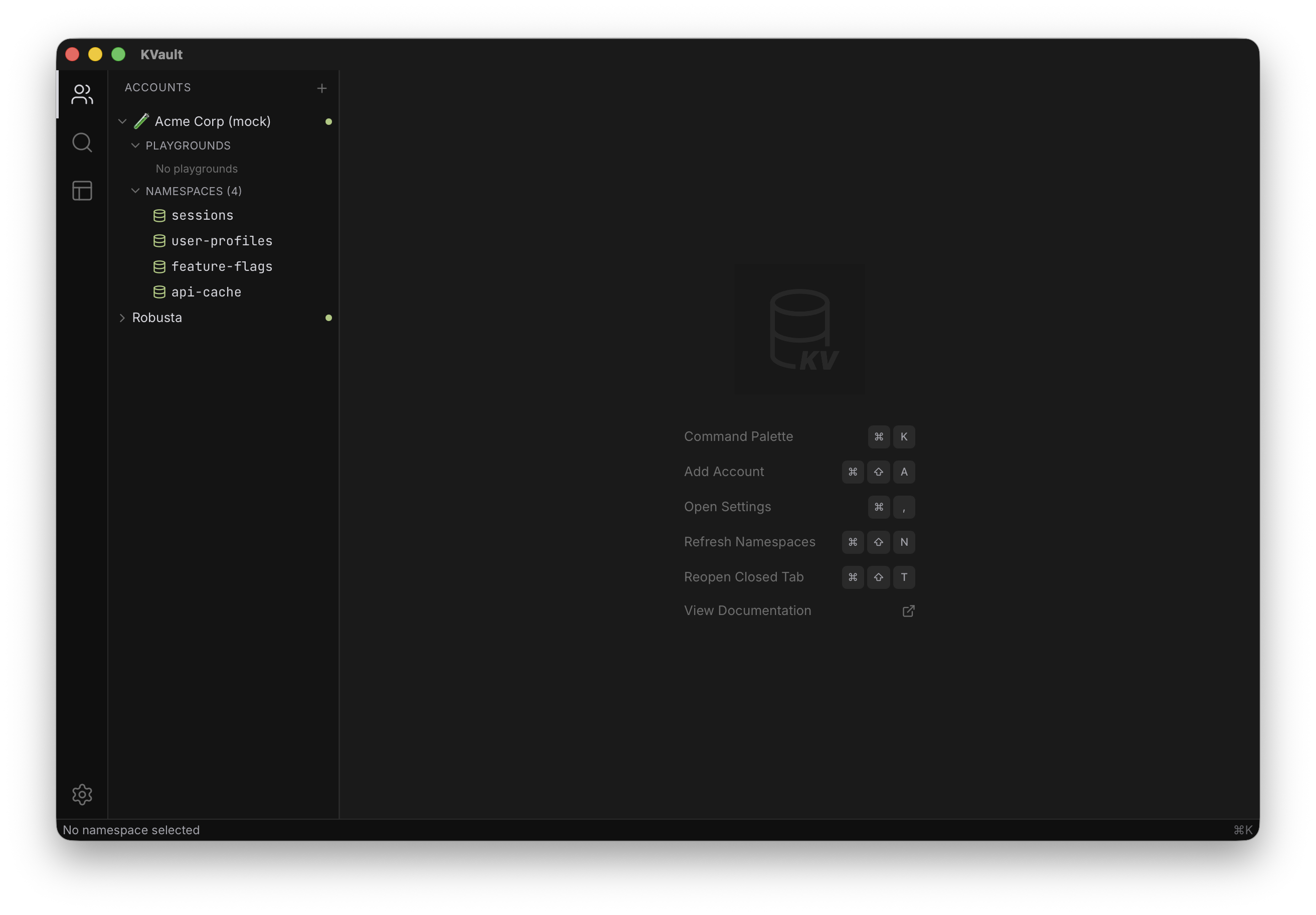Select the layout panel icon in sidebar
This screenshot has height=915, width=1316.
pyautogui.click(x=82, y=190)
